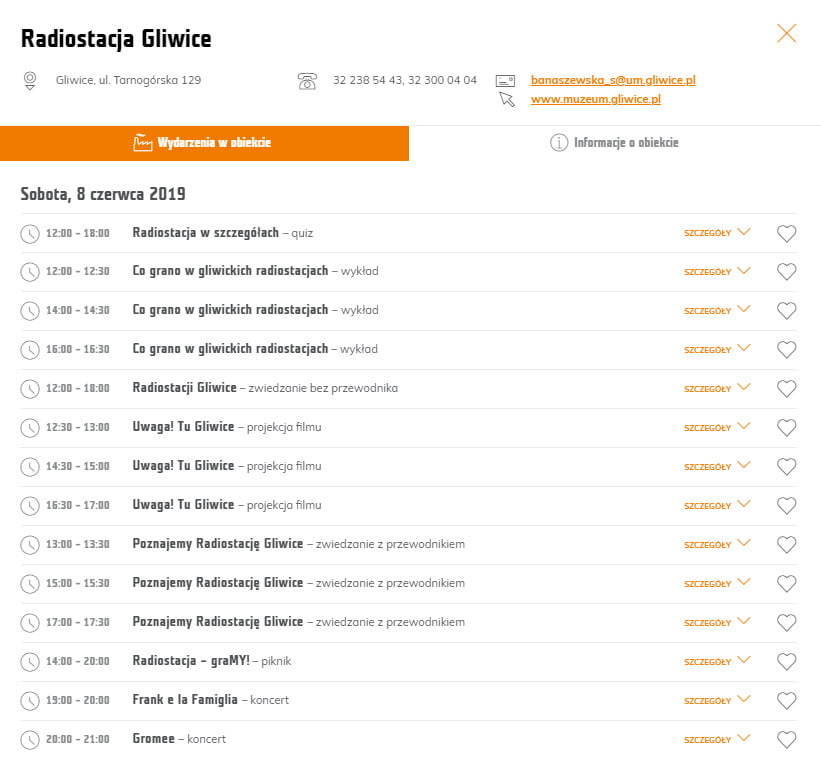This screenshot has width=821, height=783.
Task: Click the clock icon for the Gromee concert
Action: [30, 740]
